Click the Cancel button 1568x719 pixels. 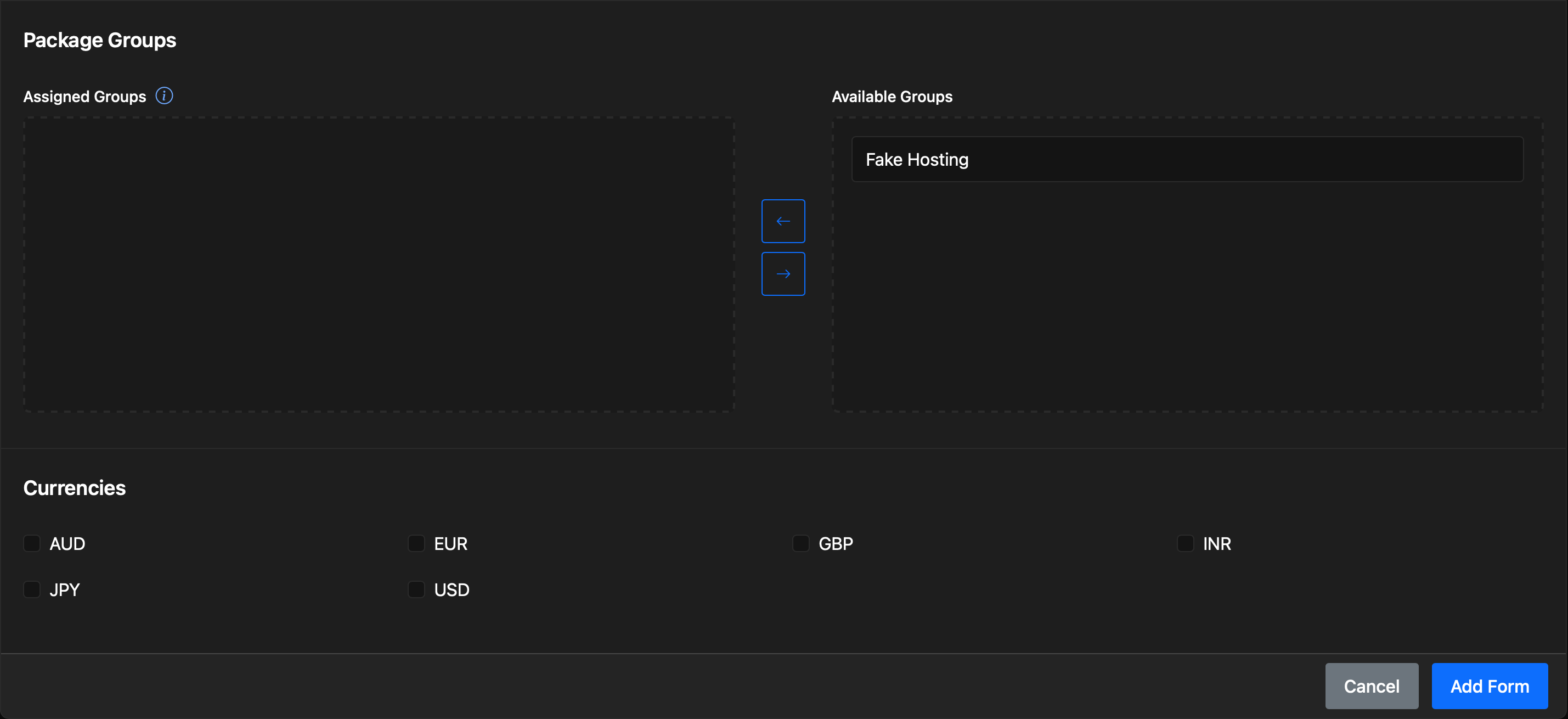click(1372, 686)
